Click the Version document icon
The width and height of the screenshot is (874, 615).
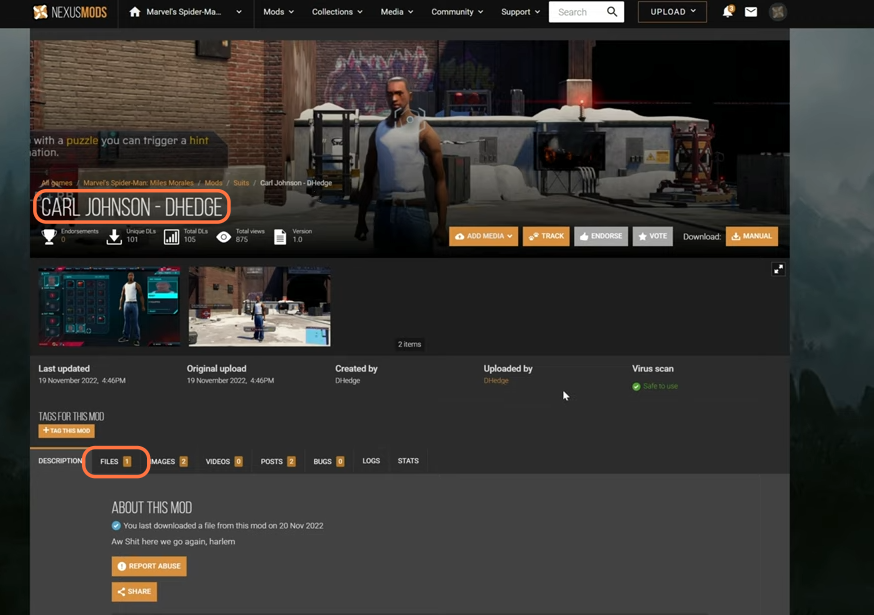point(280,236)
